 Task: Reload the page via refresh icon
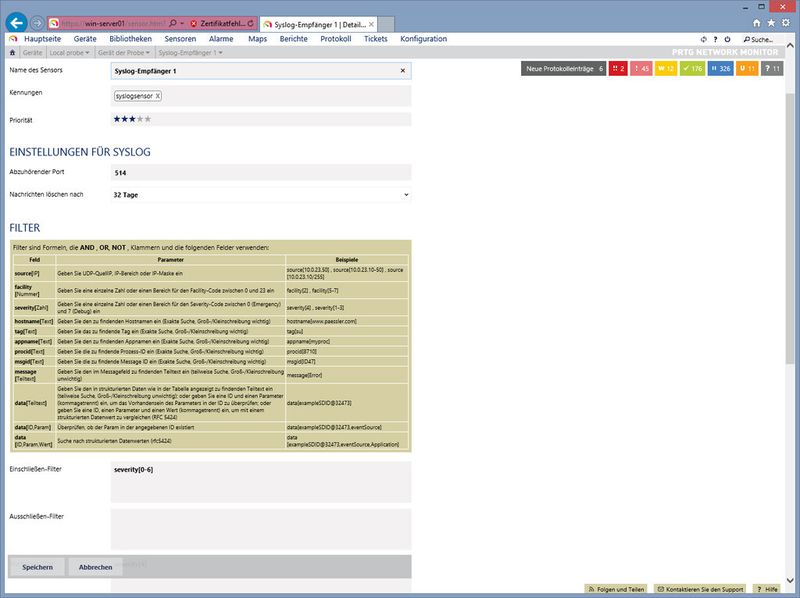[x=250, y=23]
